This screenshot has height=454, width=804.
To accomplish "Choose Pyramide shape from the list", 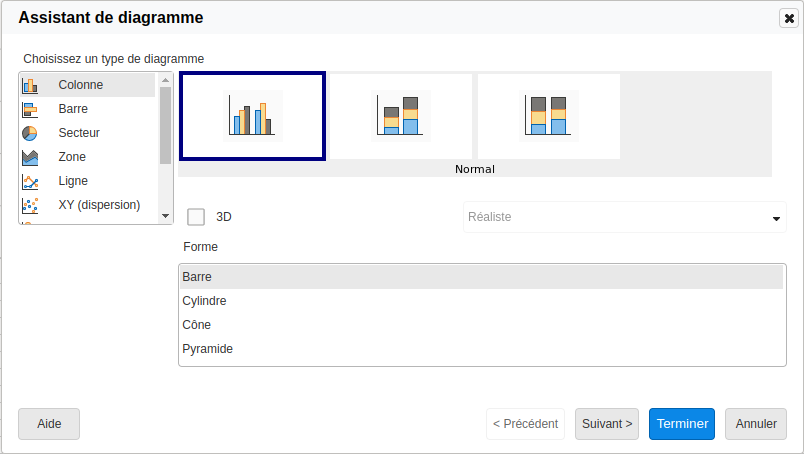I will click(480, 349).
